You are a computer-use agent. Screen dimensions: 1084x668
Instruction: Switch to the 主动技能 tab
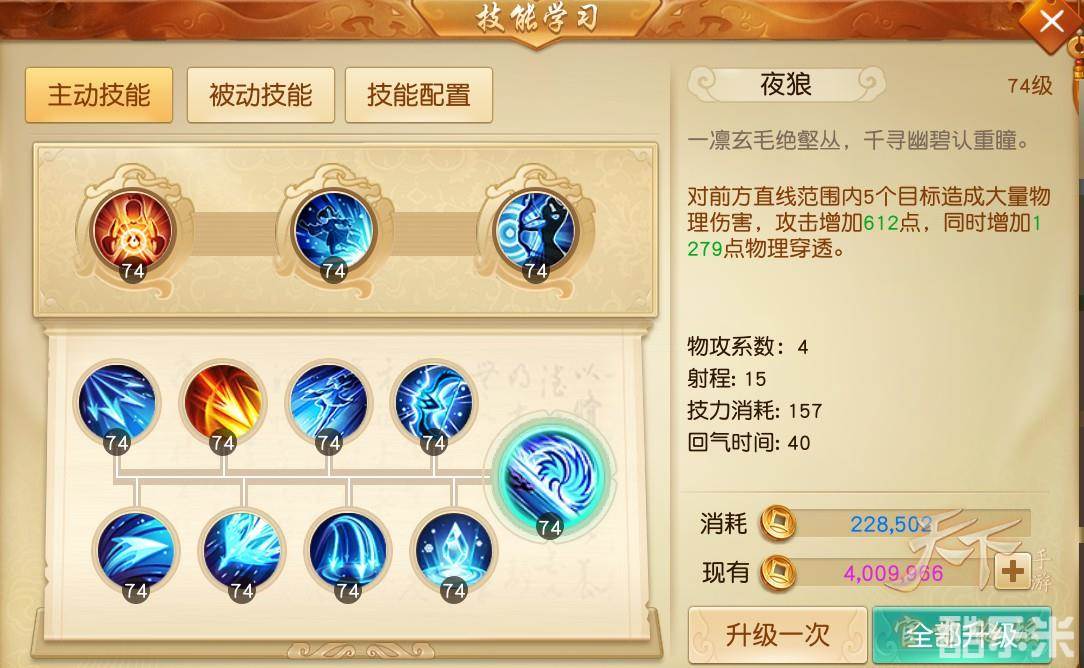point(99,95)
